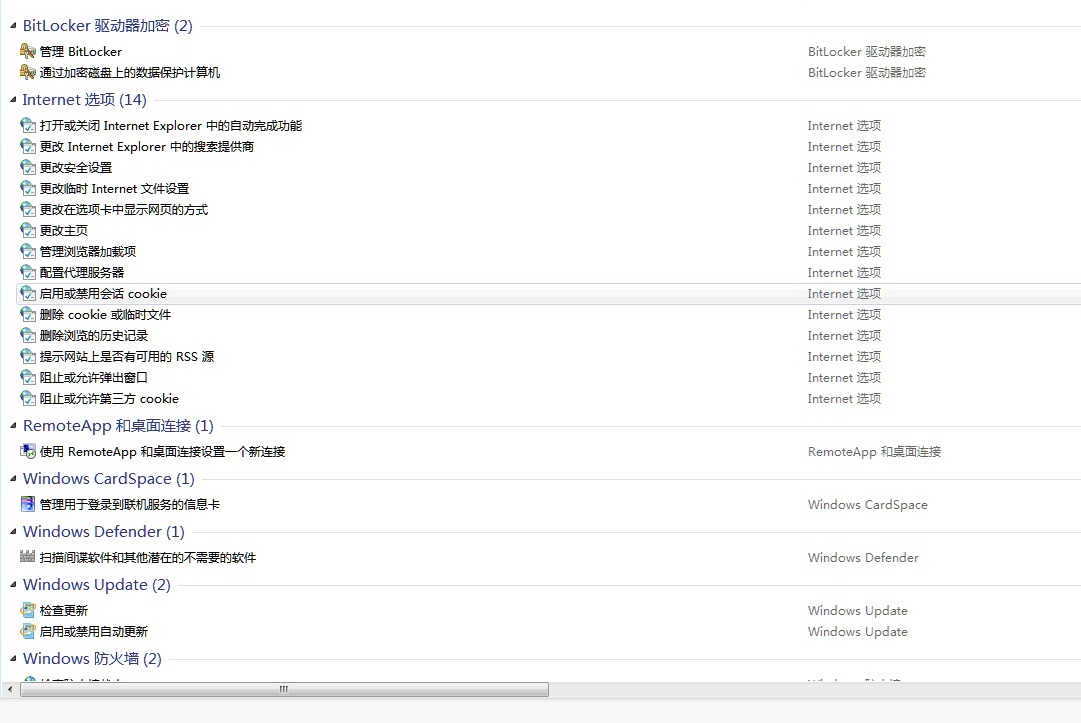This screenshot has width=1081, height=723.
Task: Collapse the Internet 选项 group arrow
Action: (x=13, y=100)
